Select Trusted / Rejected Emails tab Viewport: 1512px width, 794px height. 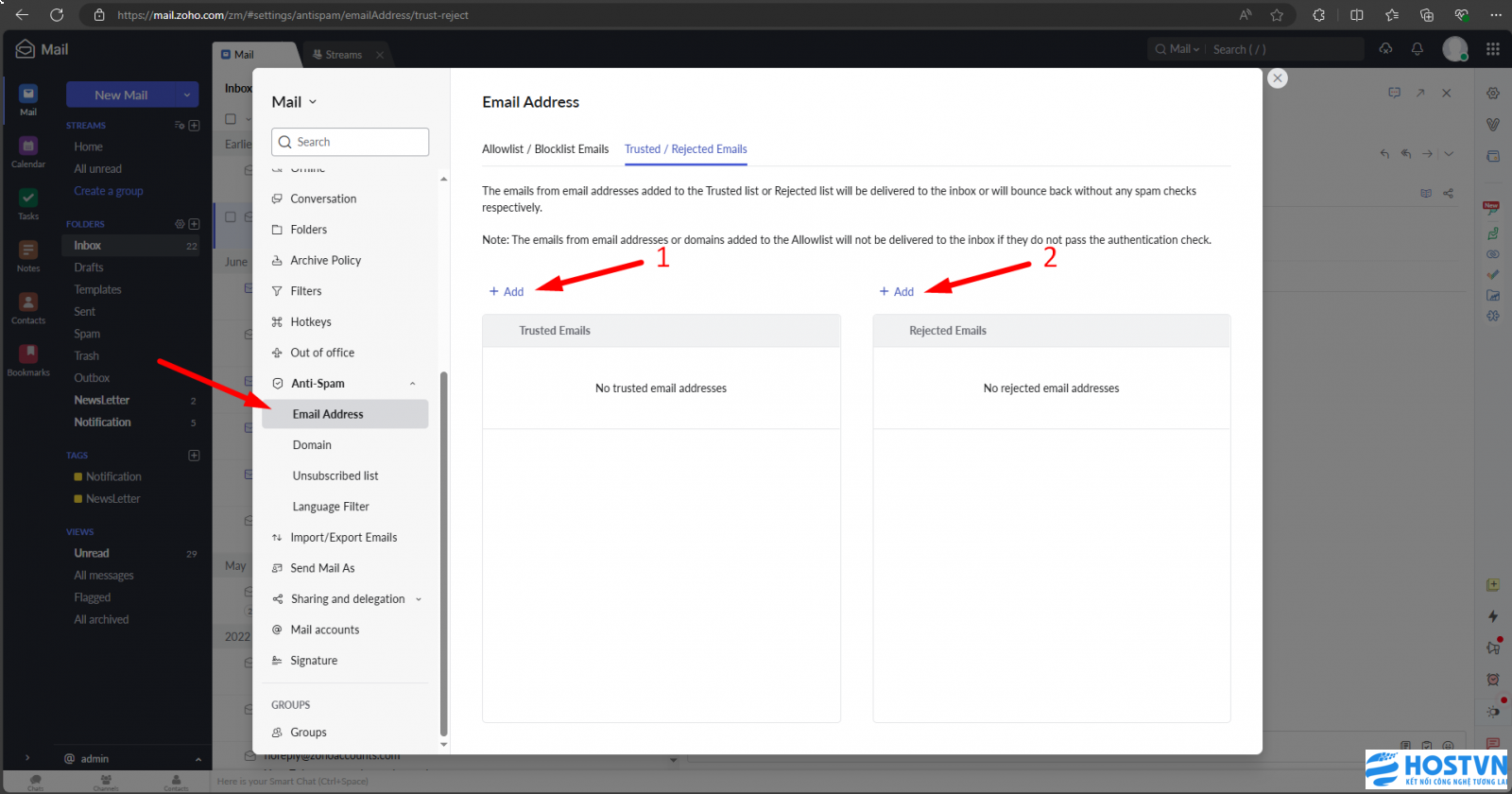point(686,149)
